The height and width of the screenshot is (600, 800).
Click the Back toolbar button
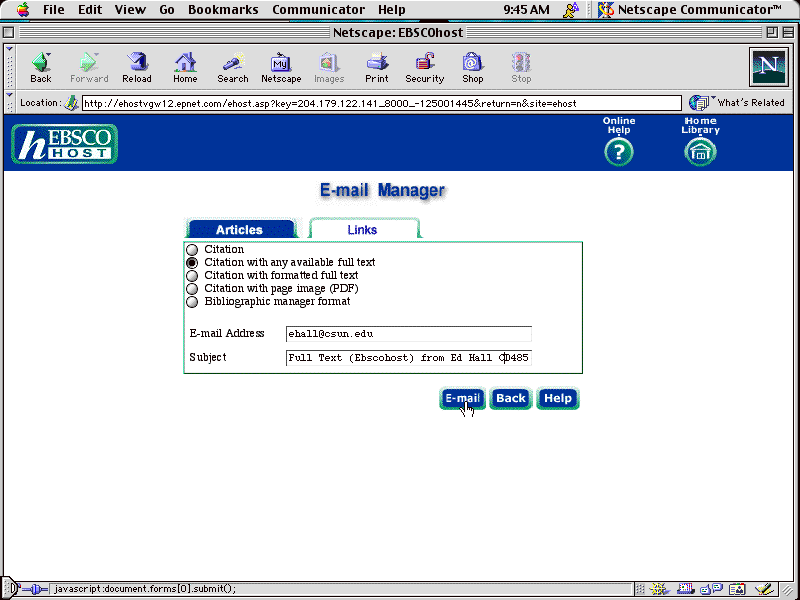[41, 68]
